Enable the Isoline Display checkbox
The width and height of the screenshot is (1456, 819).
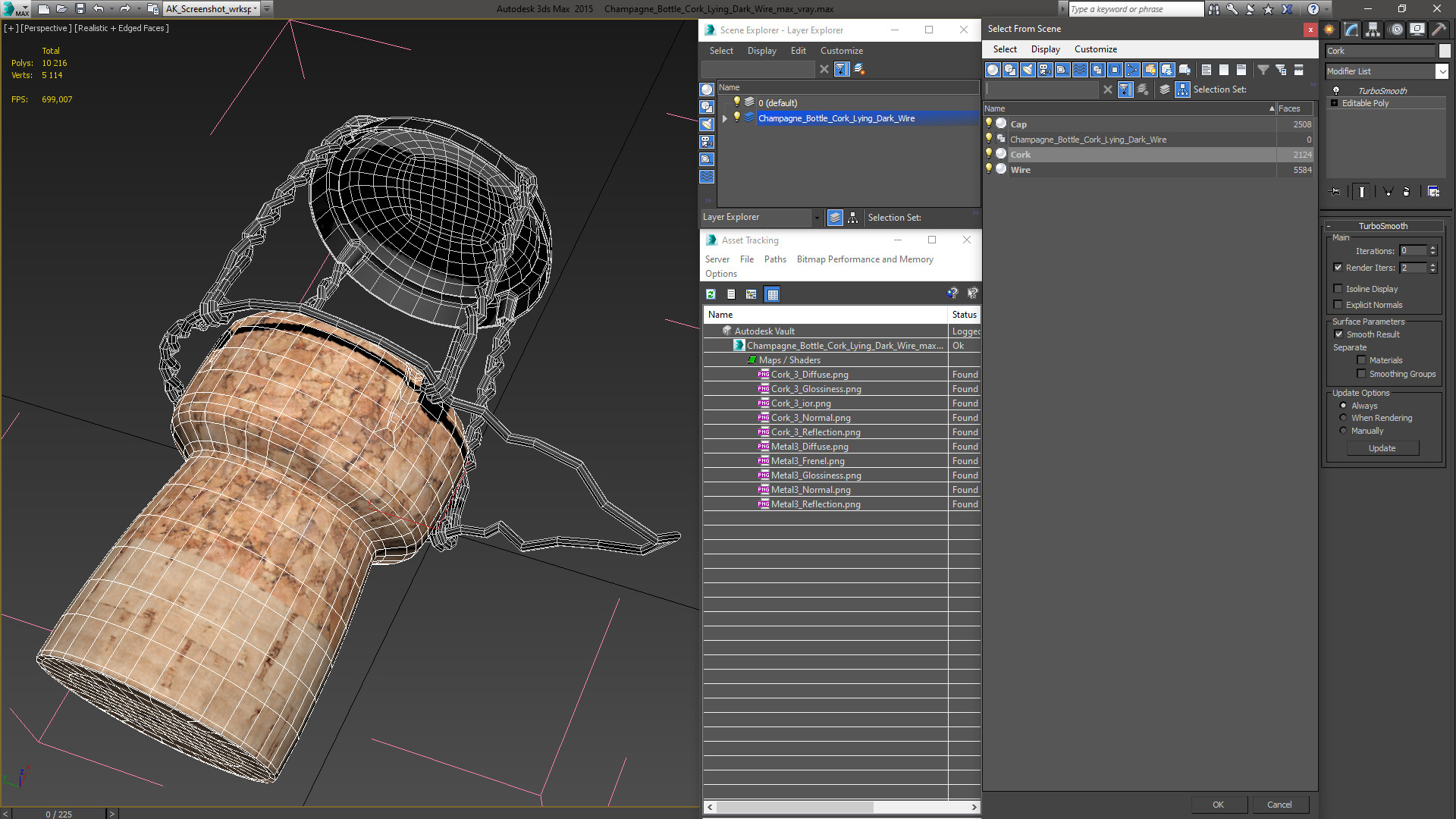1338,289
